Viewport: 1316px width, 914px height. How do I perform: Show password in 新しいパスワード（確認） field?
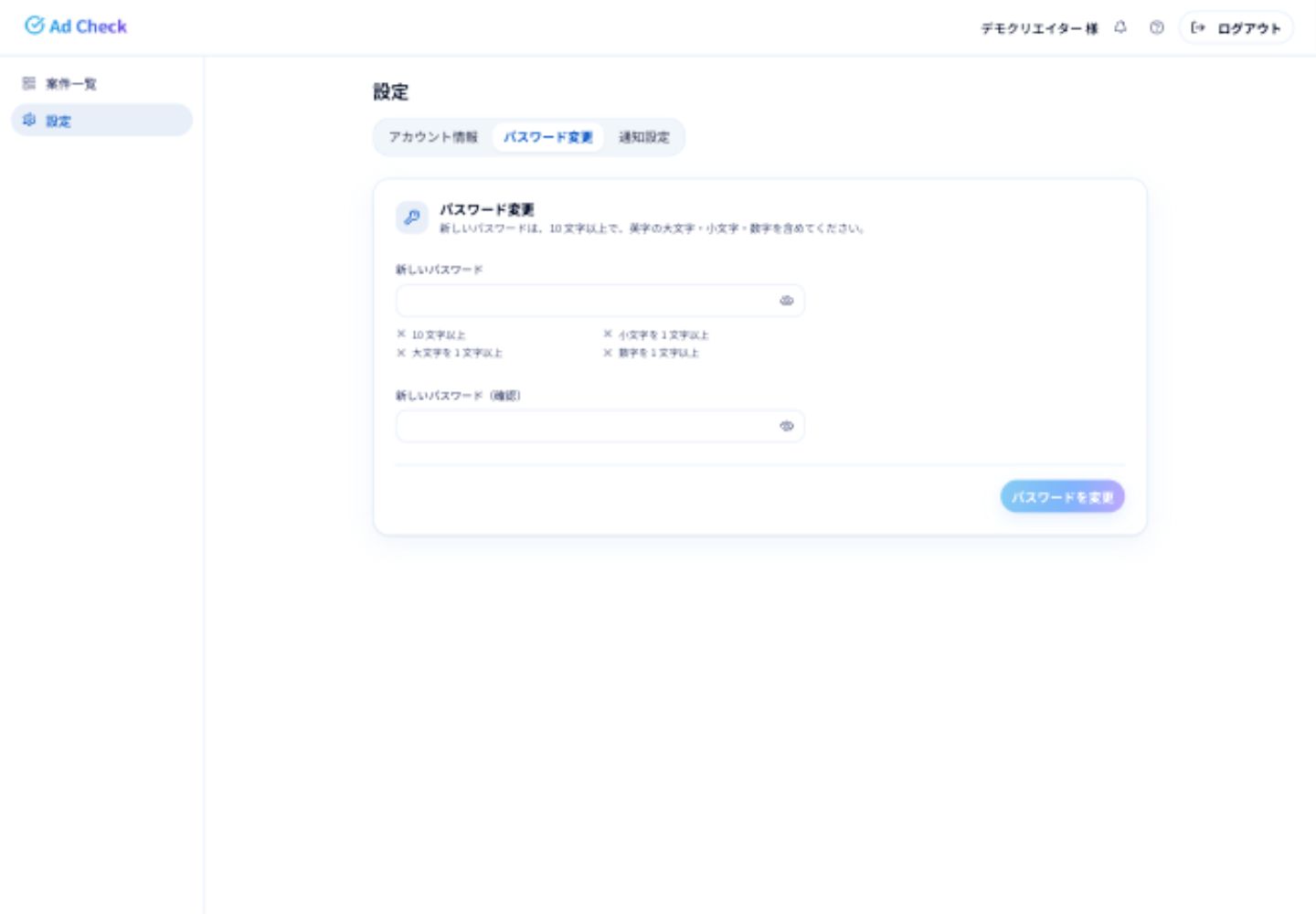pos(786,426)
